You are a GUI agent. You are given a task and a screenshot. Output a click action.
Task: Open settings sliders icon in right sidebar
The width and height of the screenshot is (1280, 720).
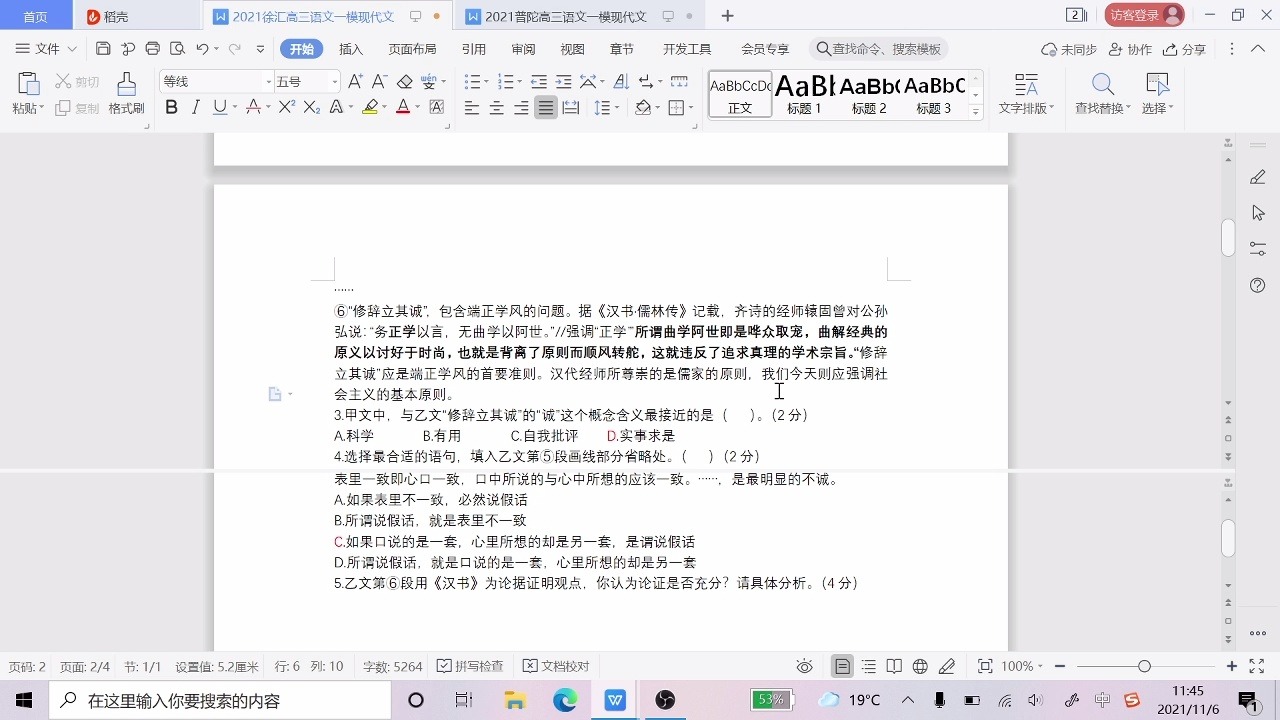pyautogui.click(x=1258, y=249)
